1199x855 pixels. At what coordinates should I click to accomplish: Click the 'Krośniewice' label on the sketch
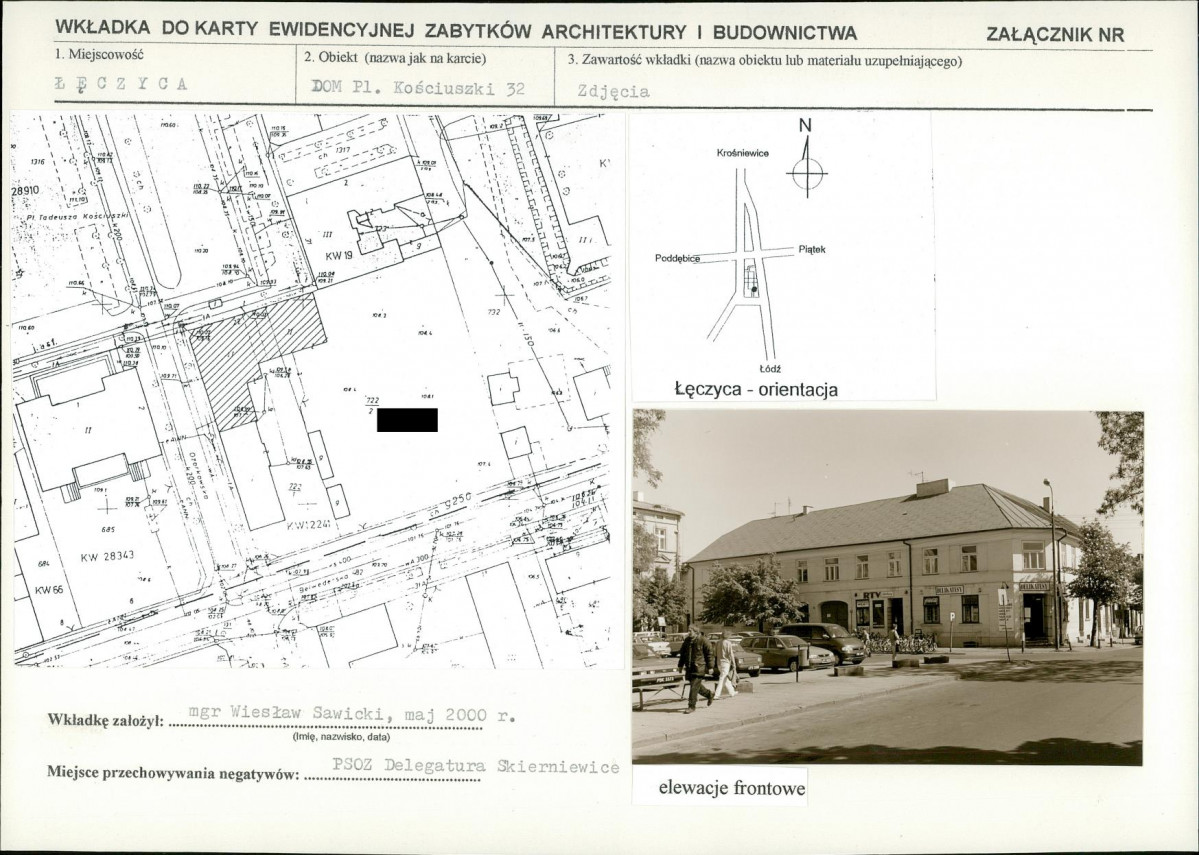741,154
